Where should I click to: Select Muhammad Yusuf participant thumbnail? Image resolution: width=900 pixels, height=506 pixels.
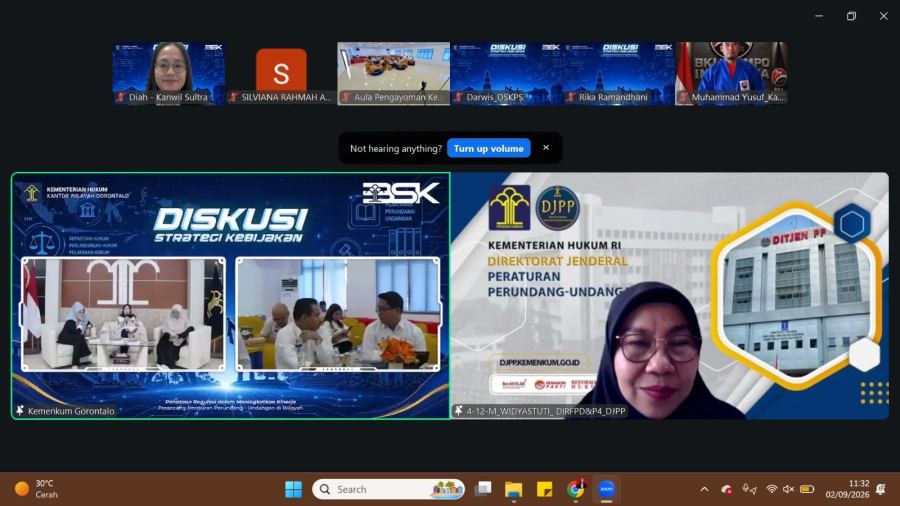pos(731,73)
